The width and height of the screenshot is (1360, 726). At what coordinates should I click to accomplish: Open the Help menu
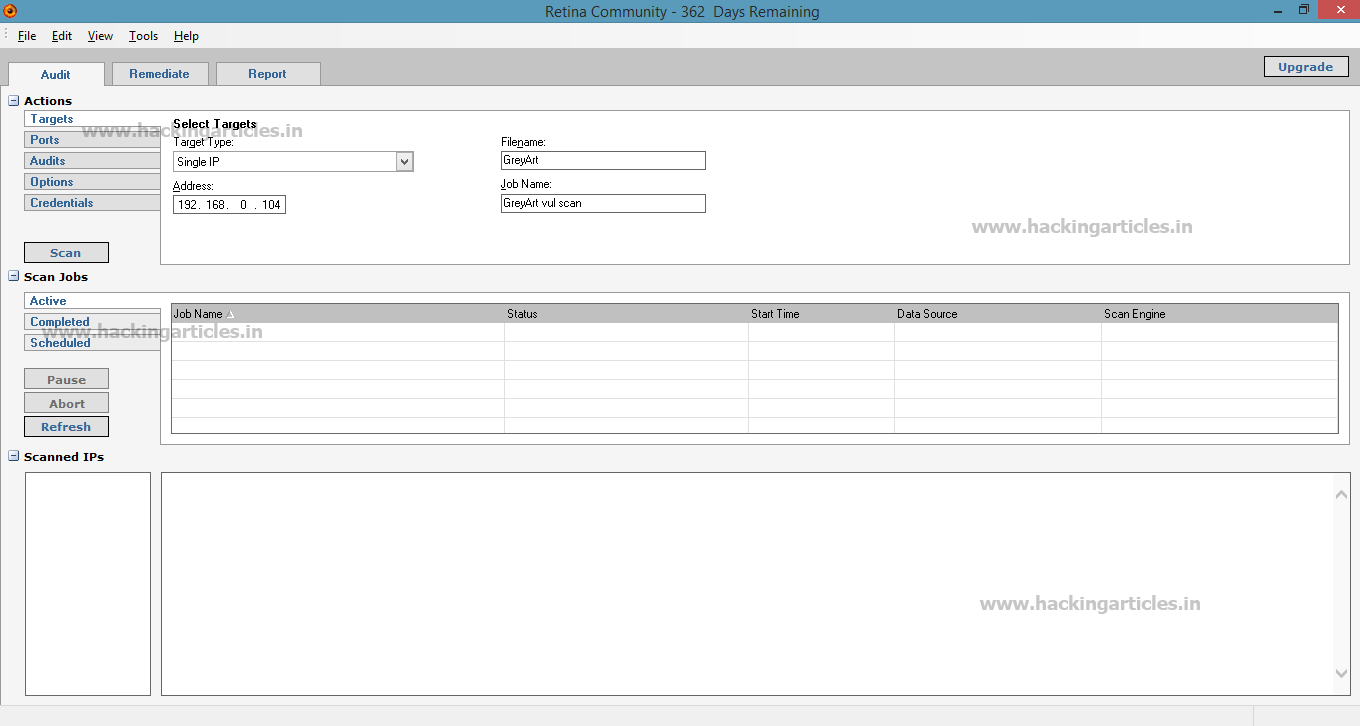(186, 36)
